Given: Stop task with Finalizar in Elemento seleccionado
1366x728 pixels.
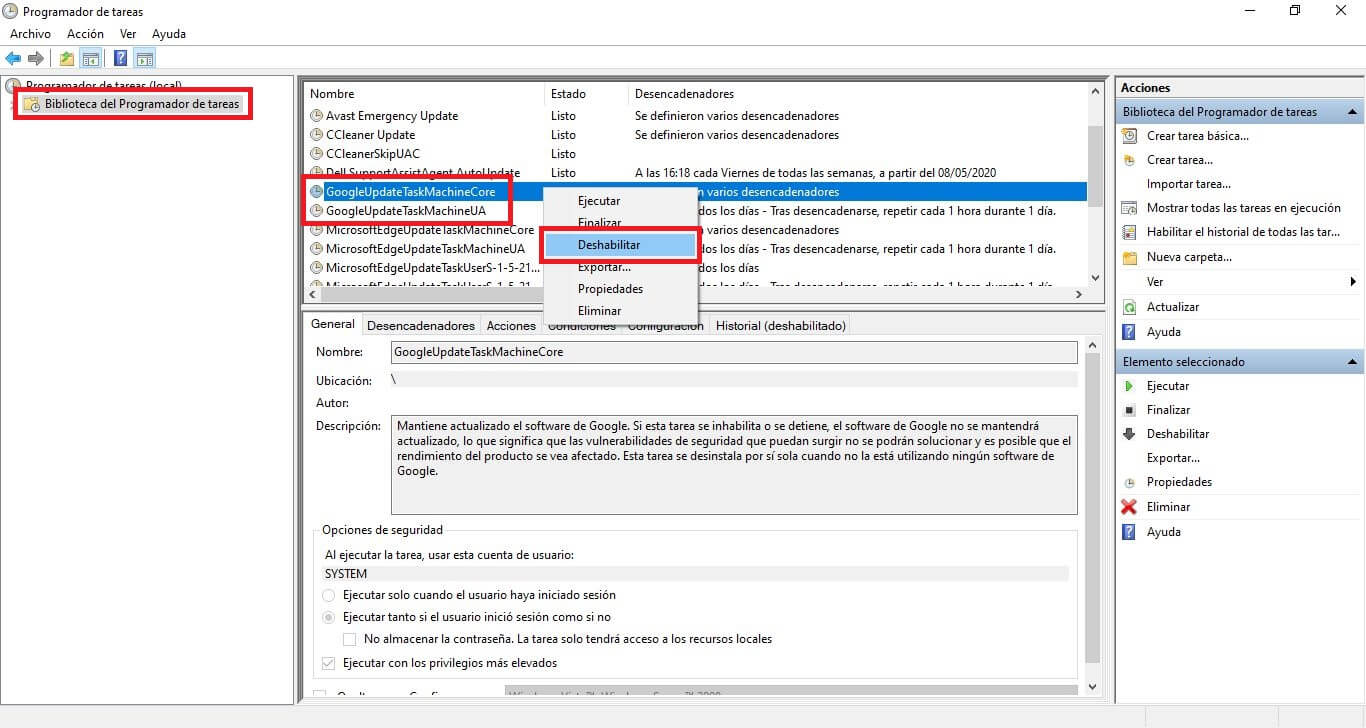Looking at the screenshot, I should coord(1169,410).
